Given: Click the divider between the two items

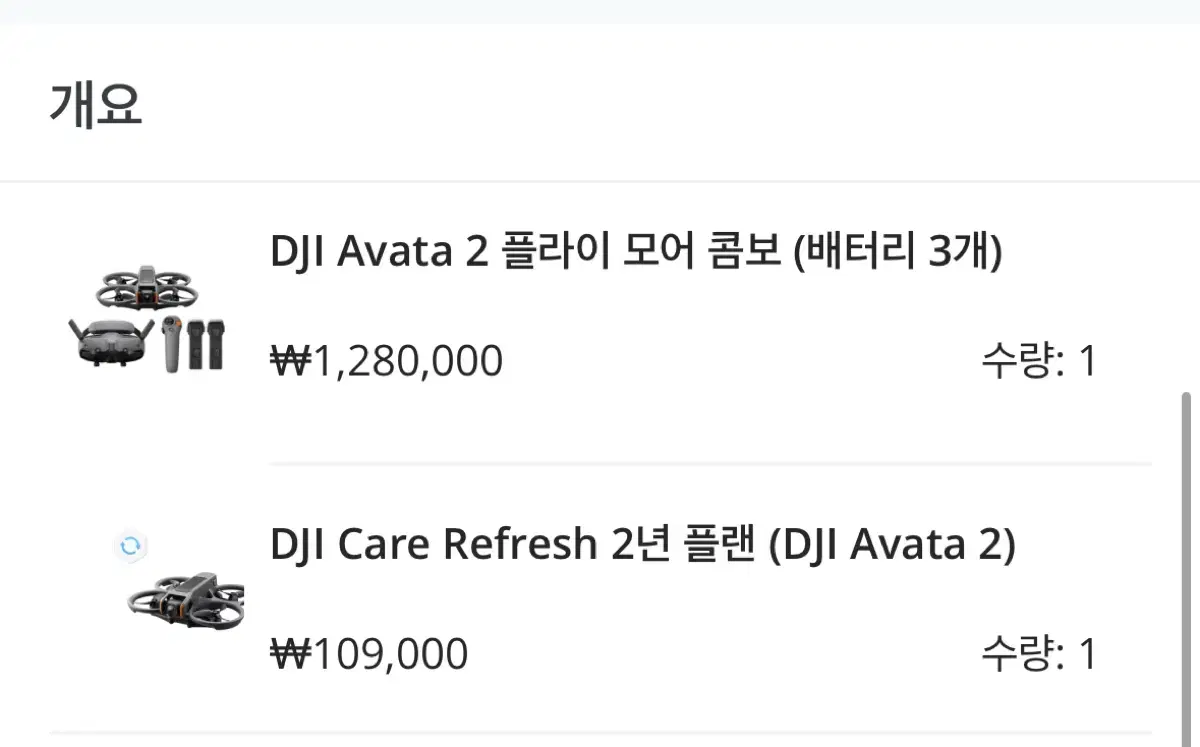Looking at the screenshot, I should (710, 464).
